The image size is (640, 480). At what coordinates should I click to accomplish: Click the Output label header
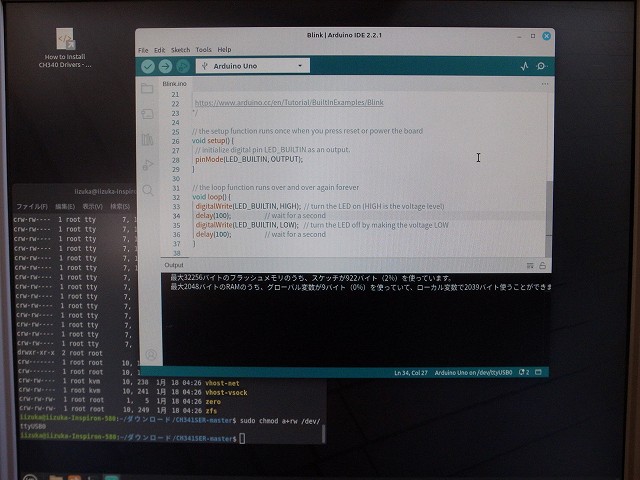(174, 265)
